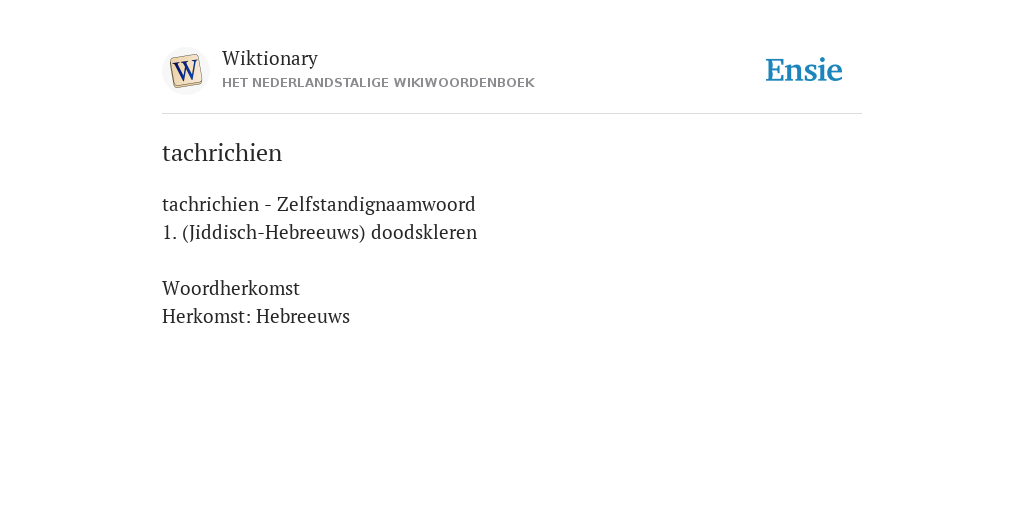Image resolution: width=1024 pixels, height=512 pixels.
Task: Click the word WIKIWOORDENBOEK in subtitle
Action: [x=464, y=83]
